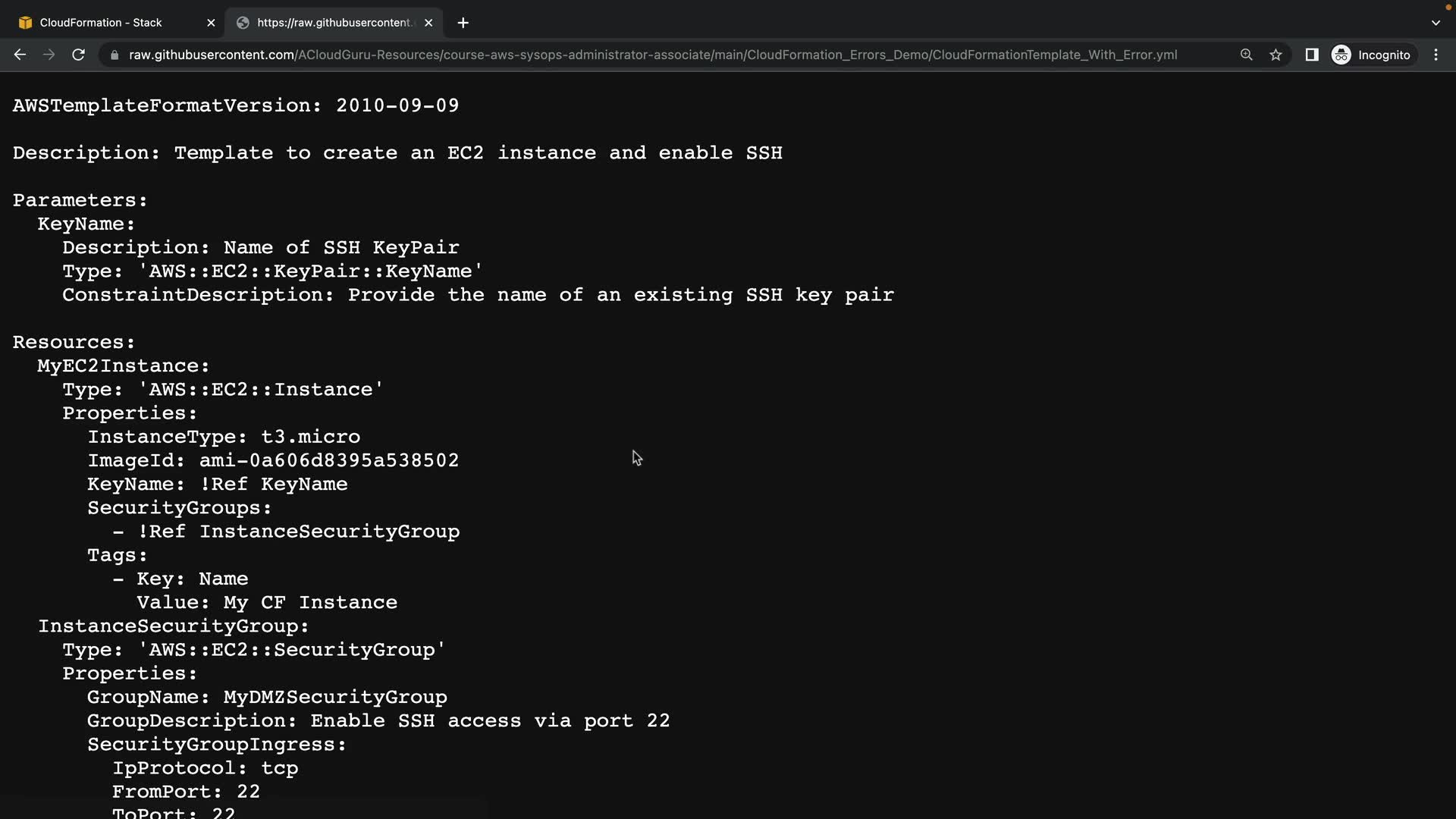Click the t3.micro instance type value

(310, 437)
